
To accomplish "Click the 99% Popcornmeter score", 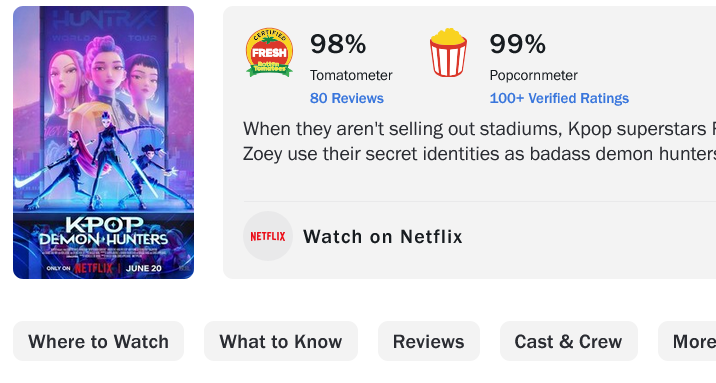I will click(517, 44).
